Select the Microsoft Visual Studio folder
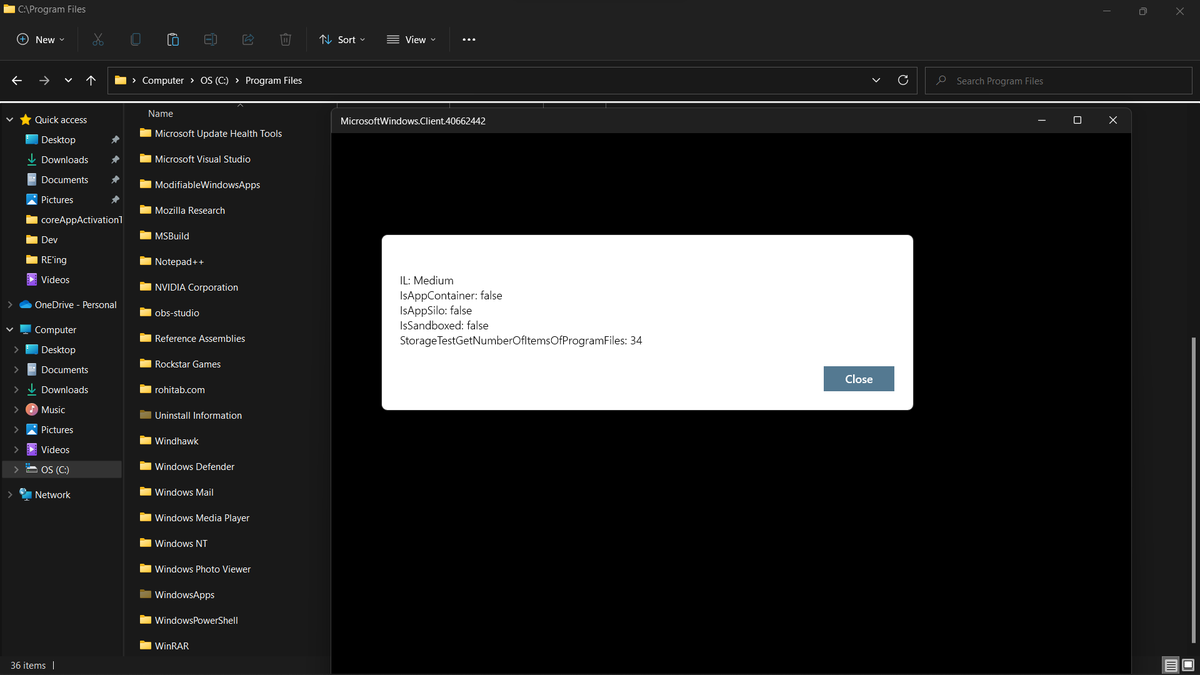The width and height of the screenshot is (1200, 675). [195, 159]
